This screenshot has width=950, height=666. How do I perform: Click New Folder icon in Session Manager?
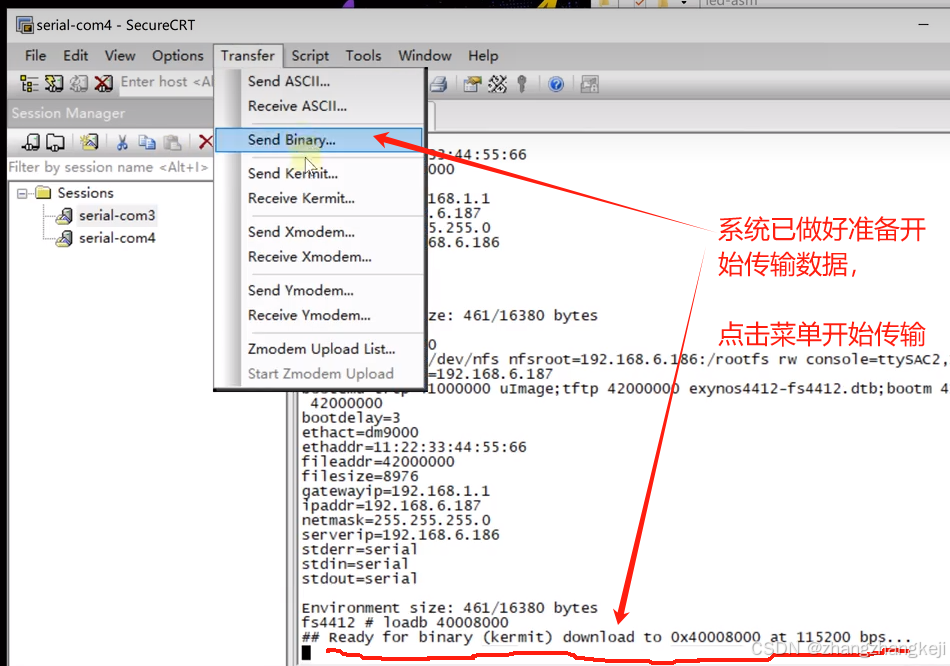click(55, 142)
